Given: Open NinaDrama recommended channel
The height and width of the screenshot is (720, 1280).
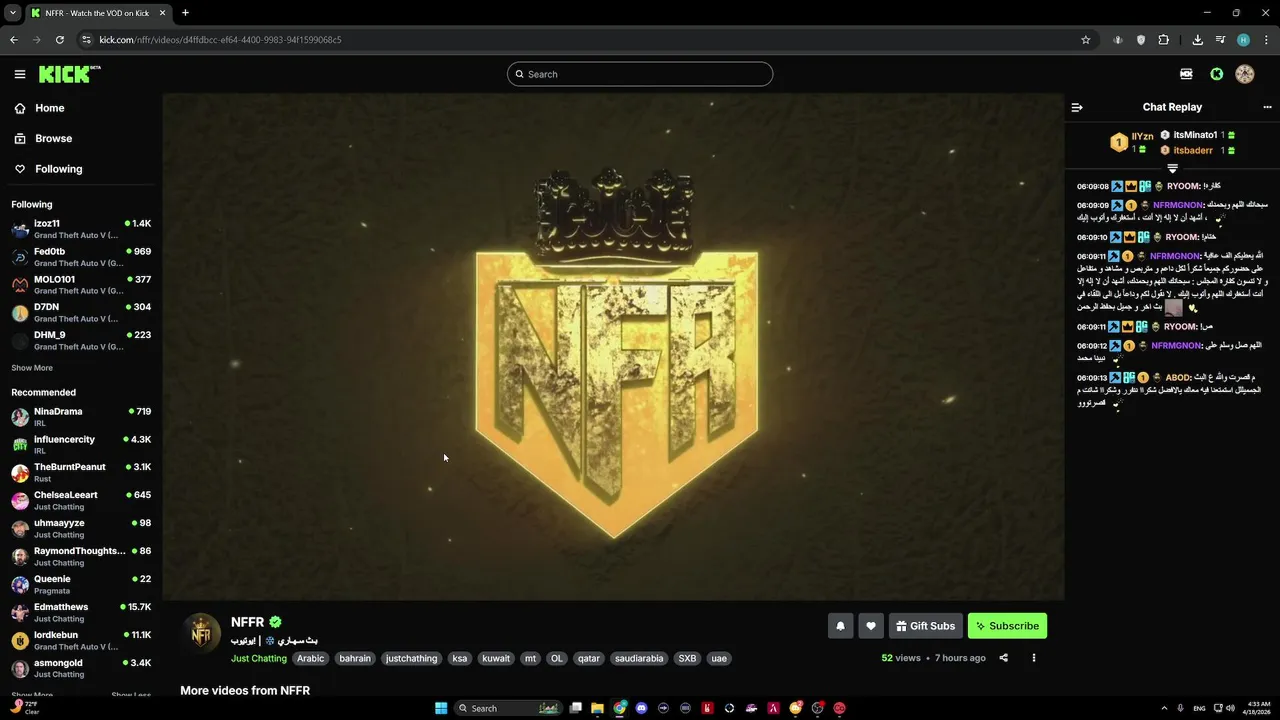Looking at the screenshot, I should click(81, 417).
